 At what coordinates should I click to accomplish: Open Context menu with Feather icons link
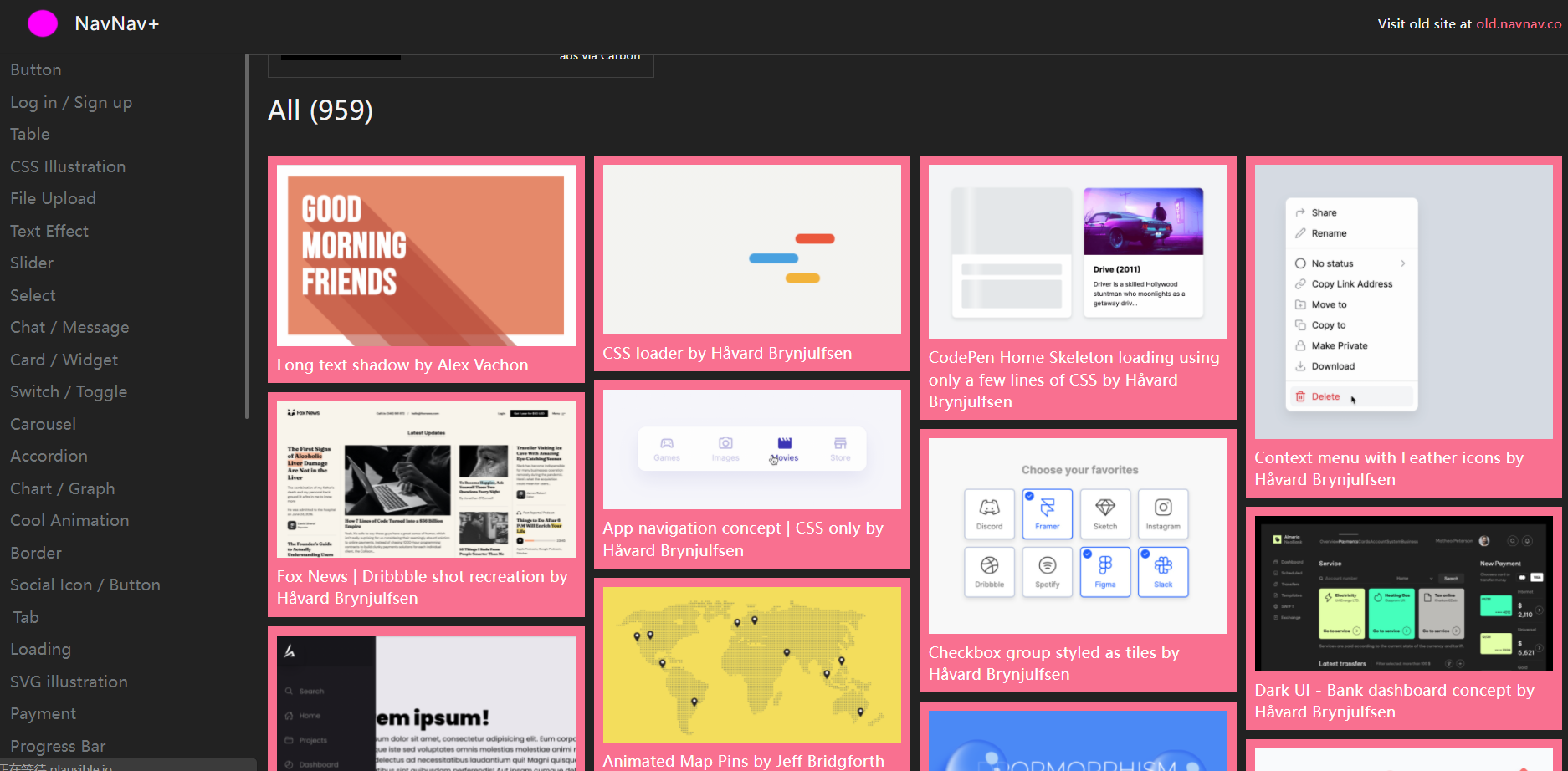click(1389, 468)
